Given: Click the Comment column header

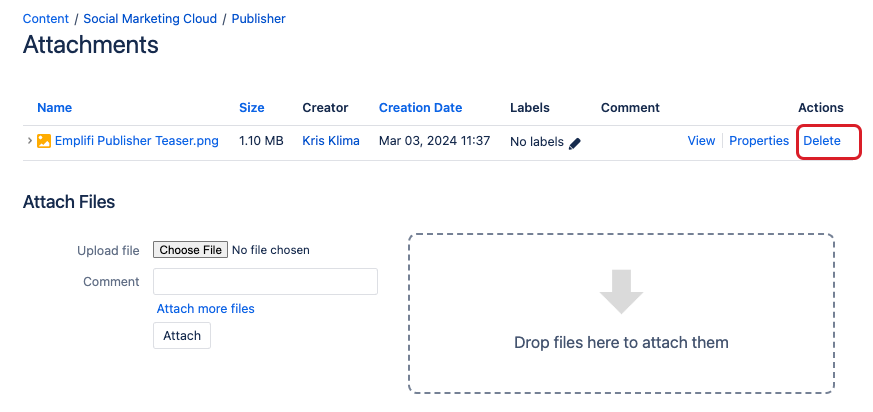Looking at the screenshot, I should (630, 107).
